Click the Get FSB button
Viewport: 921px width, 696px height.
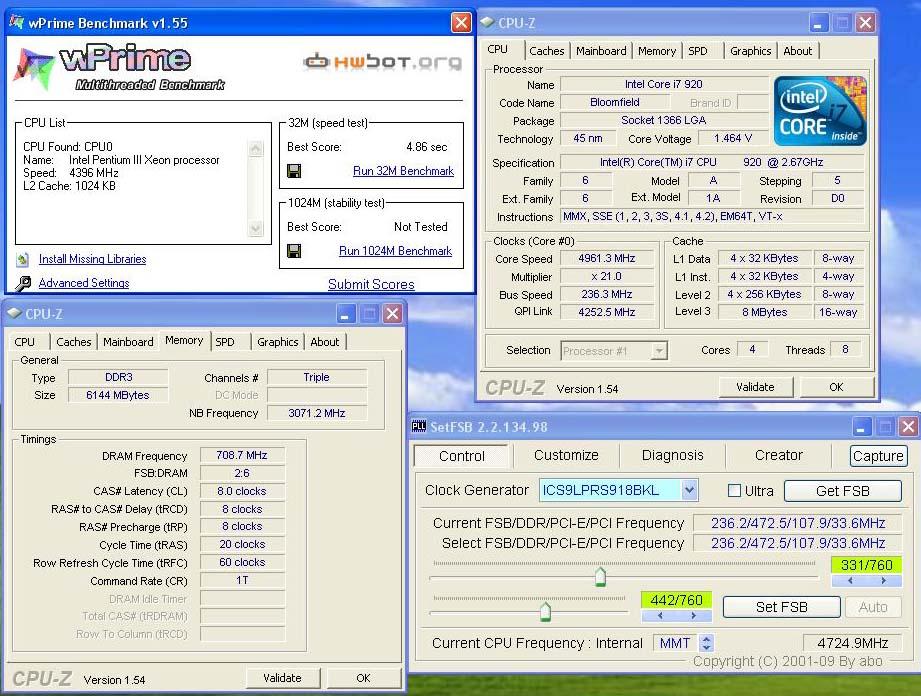tap(842, 491)
